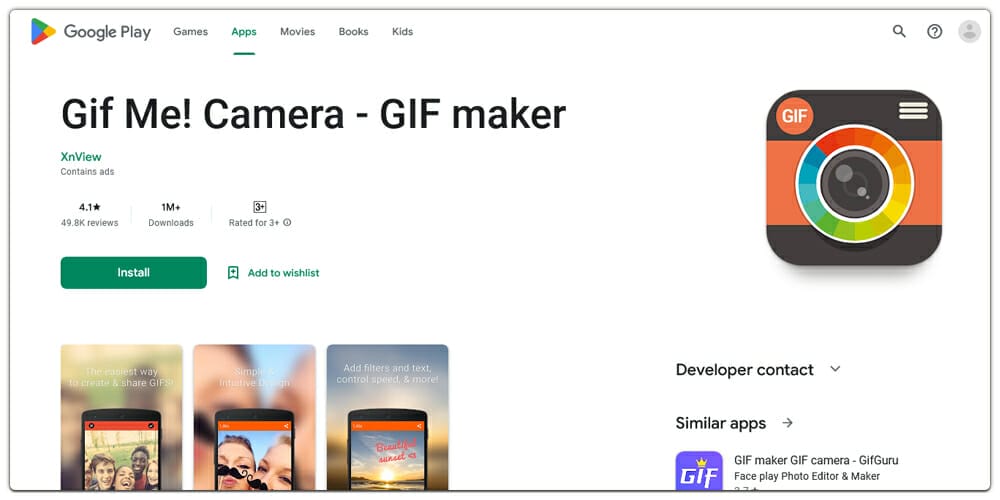Open GIF maker GIF camera - GifGuru
The height and width of the screenshot is (500, 1000).
pyautogui.click(x=816, y=460)
